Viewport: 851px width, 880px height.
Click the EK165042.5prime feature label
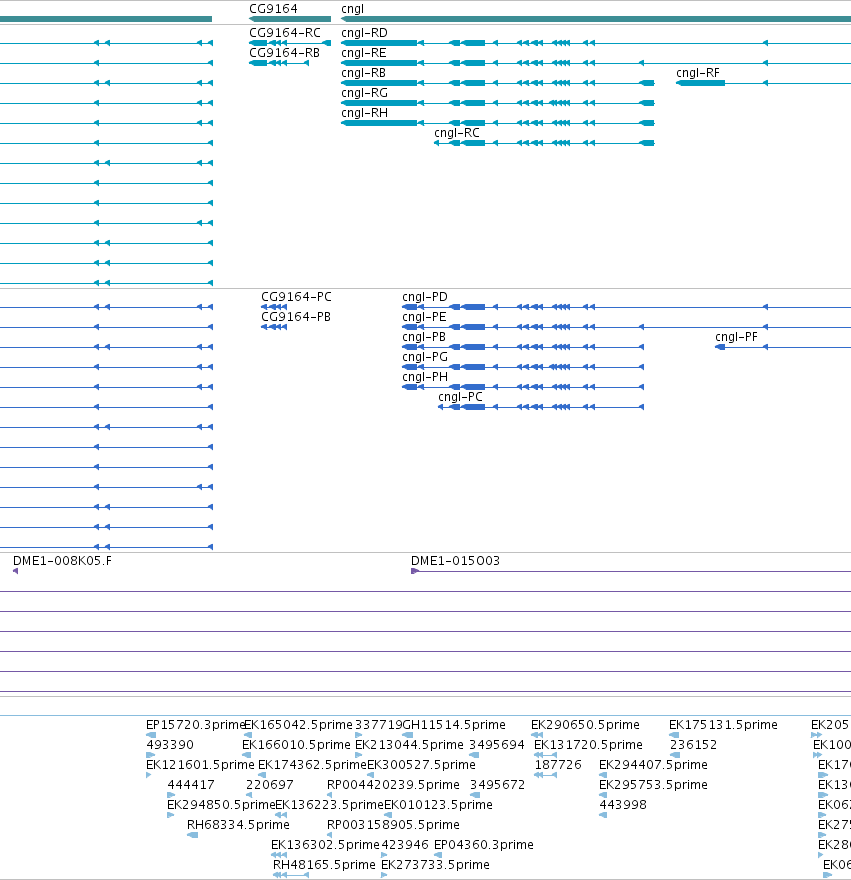pos(298,725)
